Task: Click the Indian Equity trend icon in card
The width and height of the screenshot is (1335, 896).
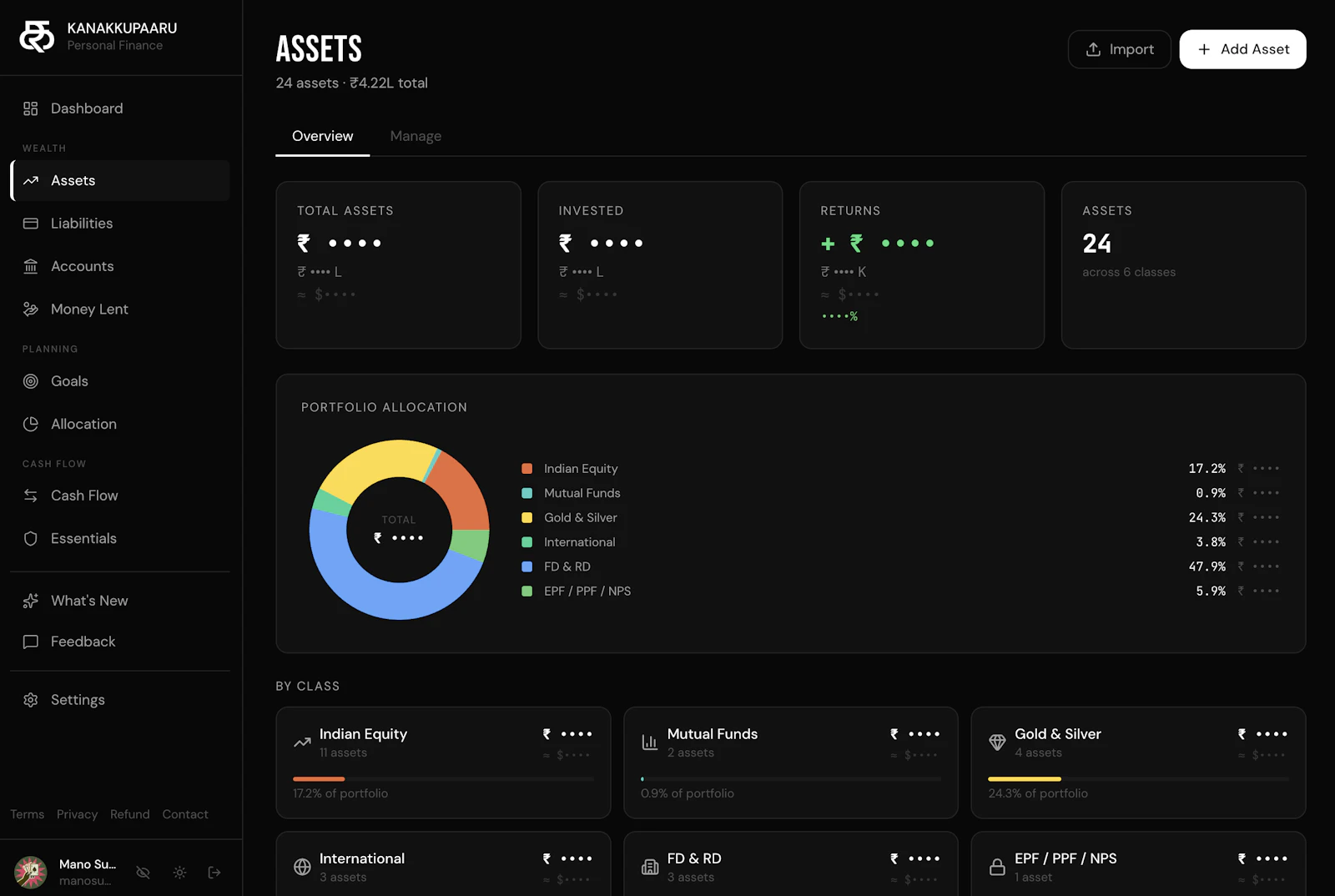Action: coord(302,742)
